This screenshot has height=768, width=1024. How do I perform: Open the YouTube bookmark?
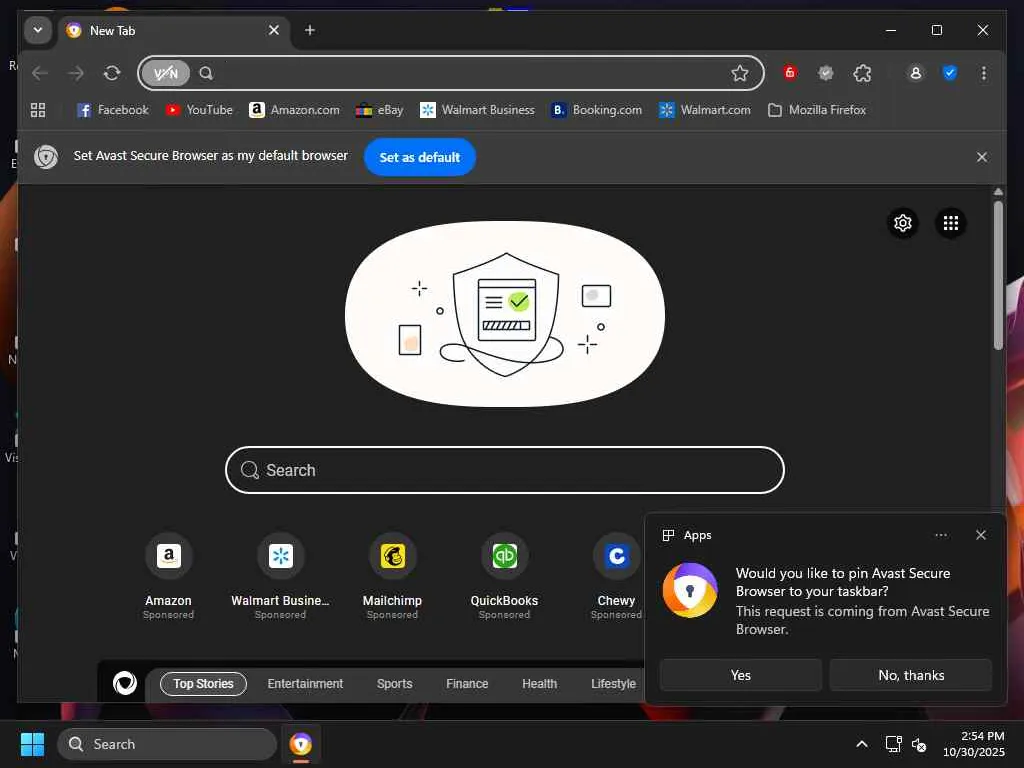199,110
